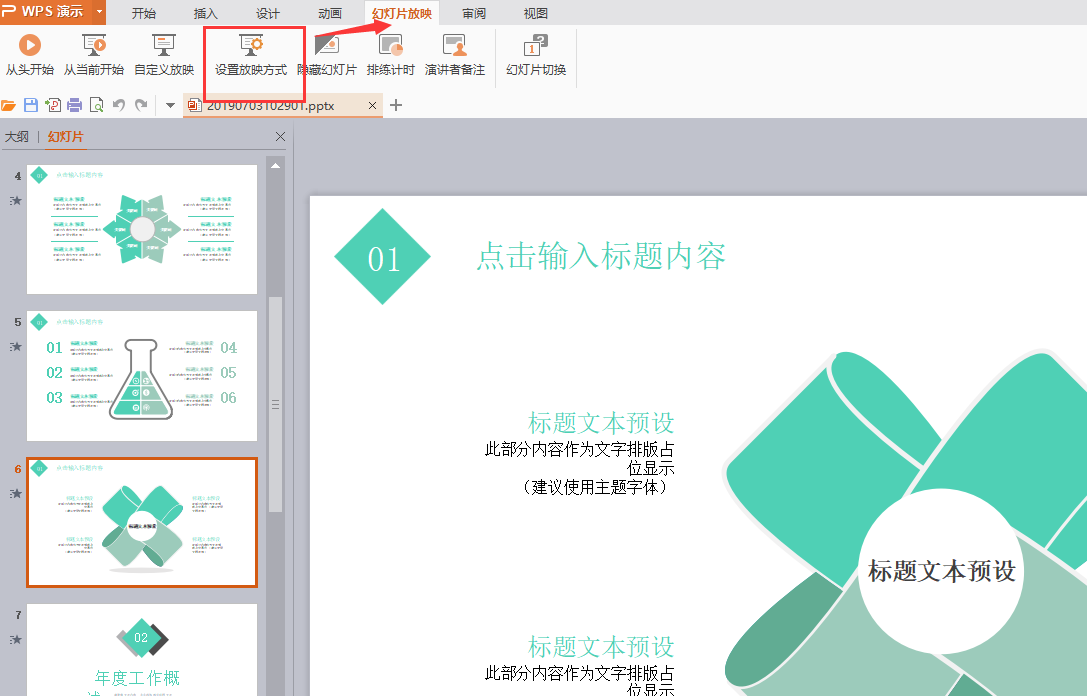Switch to the 插入 ribbon tab
Image resolution: width=1087 pixels, height=696 pixels.
[205, 13]
